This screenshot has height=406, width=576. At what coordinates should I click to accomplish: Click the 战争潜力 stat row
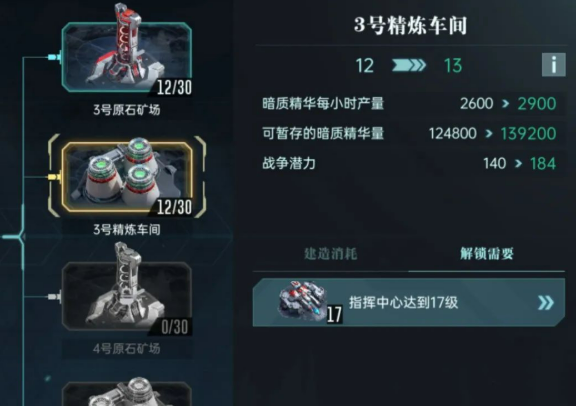click(x=408, y=163)
